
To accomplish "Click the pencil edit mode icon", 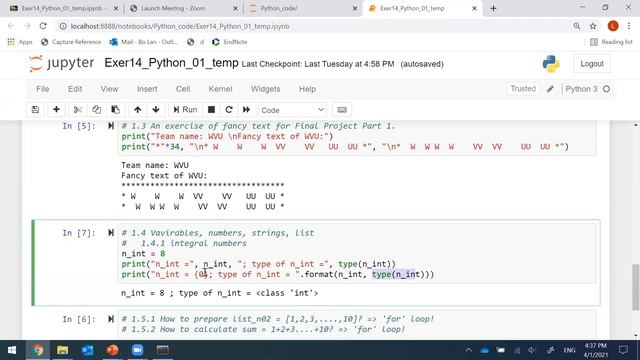I will tap(550, 89).
